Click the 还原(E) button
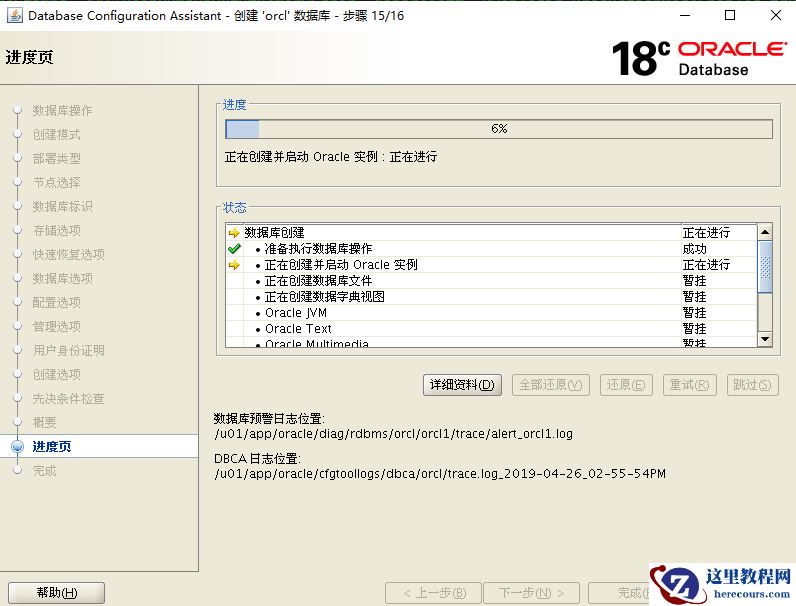Screen dimensions: 796x606 tap(626, 385)
